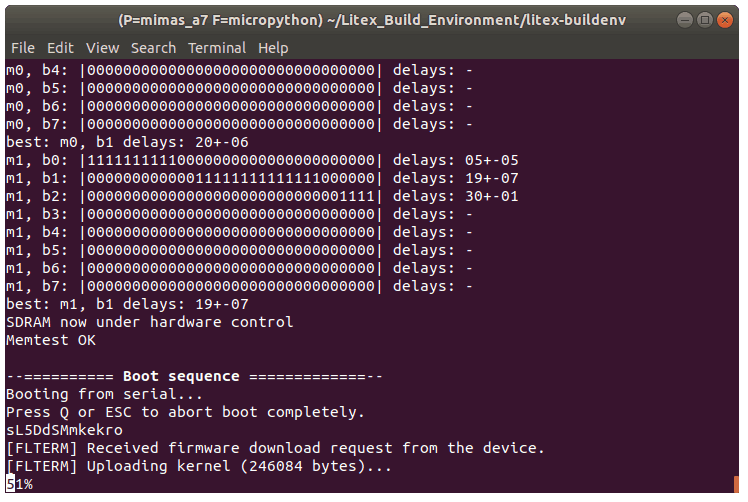Close the terminal window
This screenshot has height=502, width=748.
725,19
